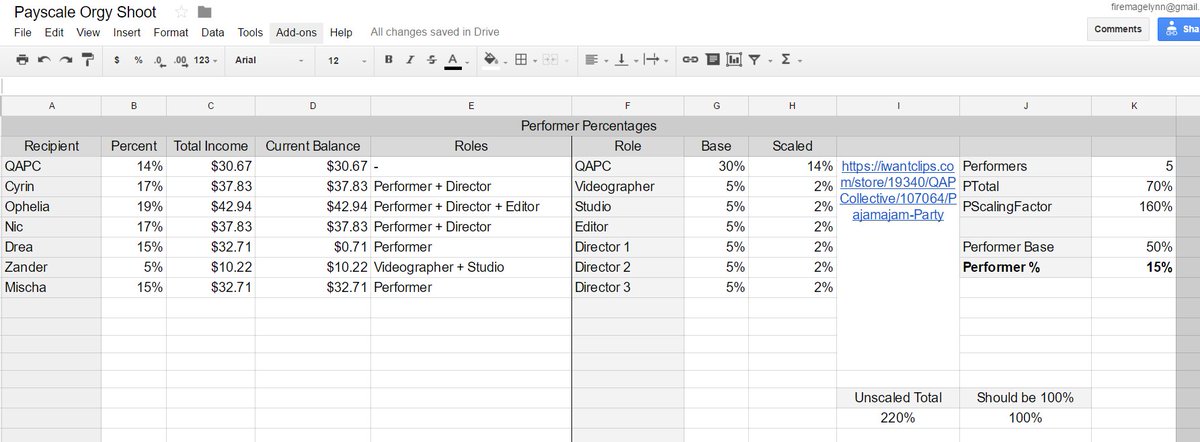The image size is (1200, 442).
Task: Decrease decimal places
Action: pos(159,60)
